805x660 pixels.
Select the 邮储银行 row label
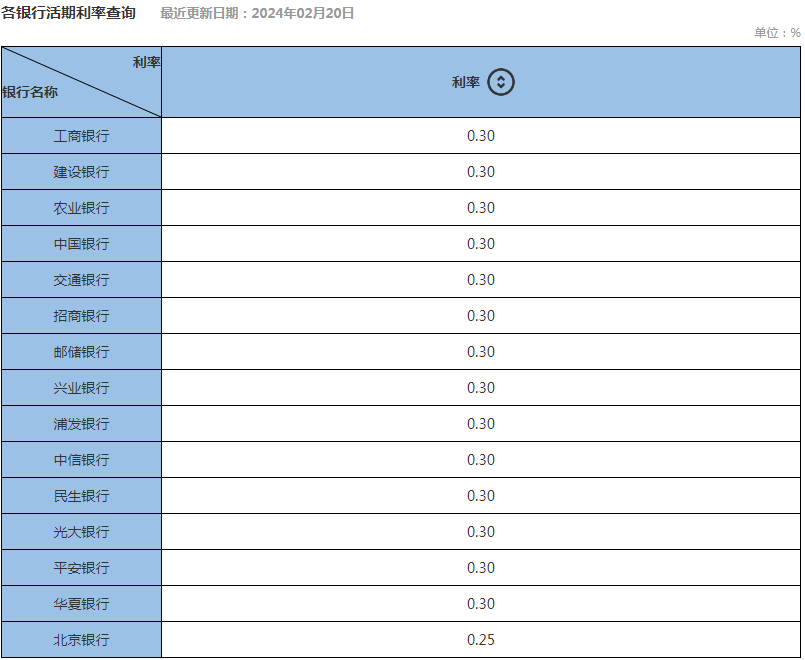(x=81, y=352)
